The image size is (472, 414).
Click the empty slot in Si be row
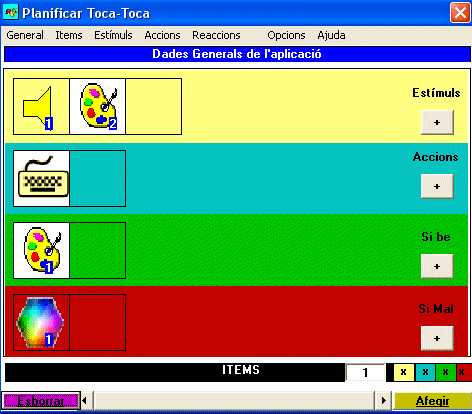click(x=98, y=251)
